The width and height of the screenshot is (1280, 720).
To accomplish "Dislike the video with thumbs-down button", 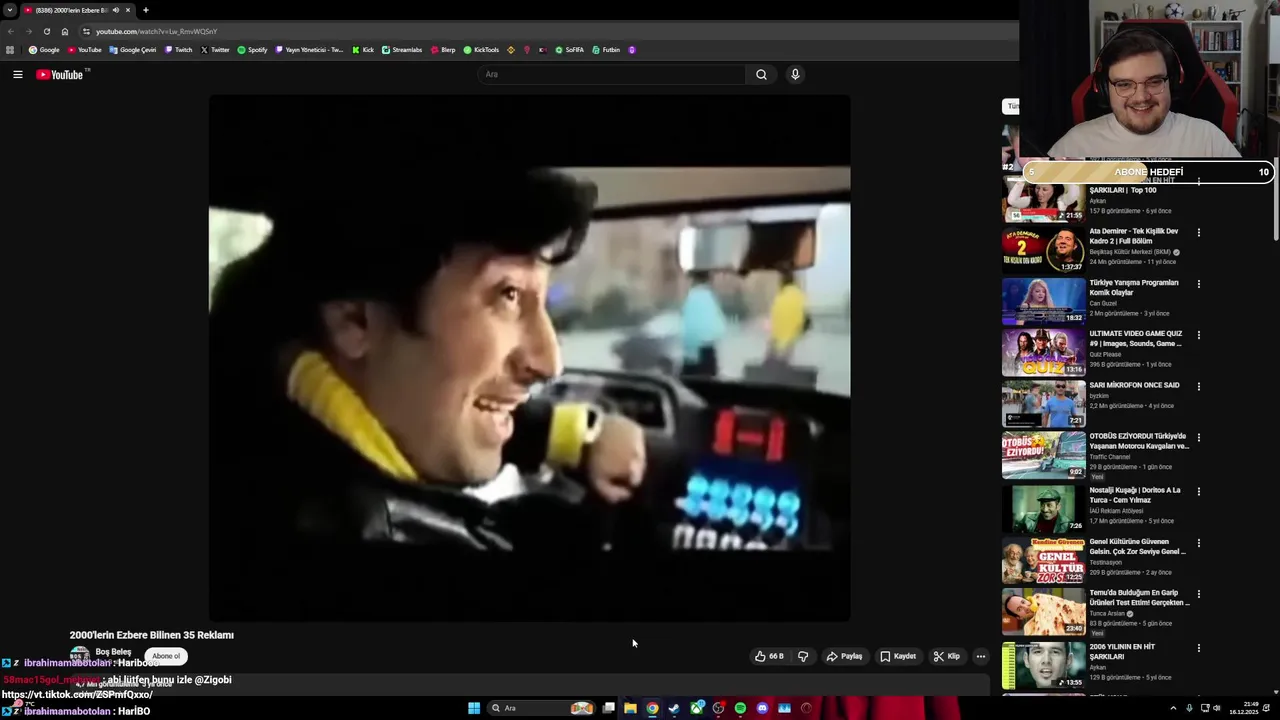I will click(803, 656).
